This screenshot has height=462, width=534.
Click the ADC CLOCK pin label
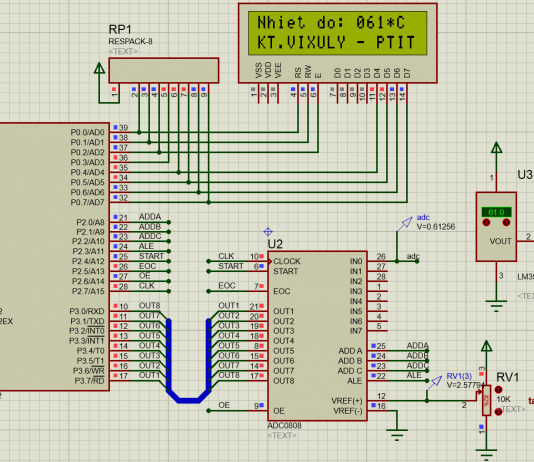tap(287, 261)
